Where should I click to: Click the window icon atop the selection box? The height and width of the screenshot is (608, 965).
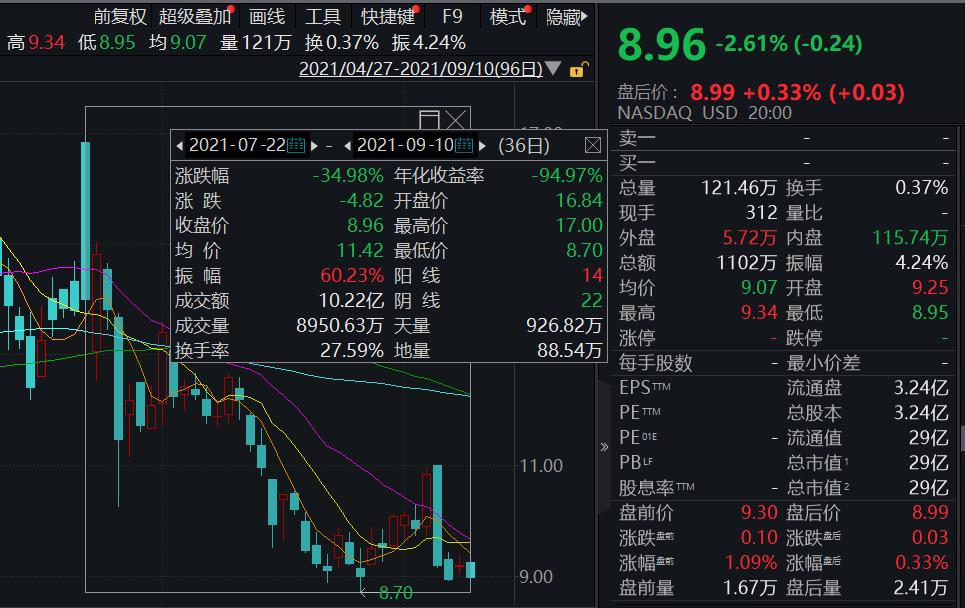(x=429, y=120)
